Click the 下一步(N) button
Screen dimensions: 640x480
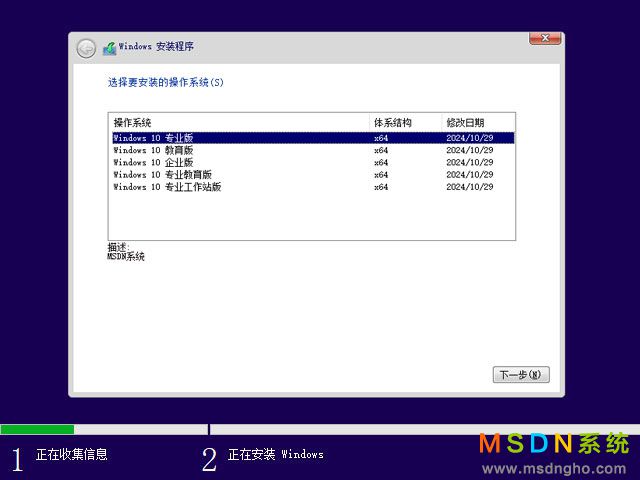[521, 374]
